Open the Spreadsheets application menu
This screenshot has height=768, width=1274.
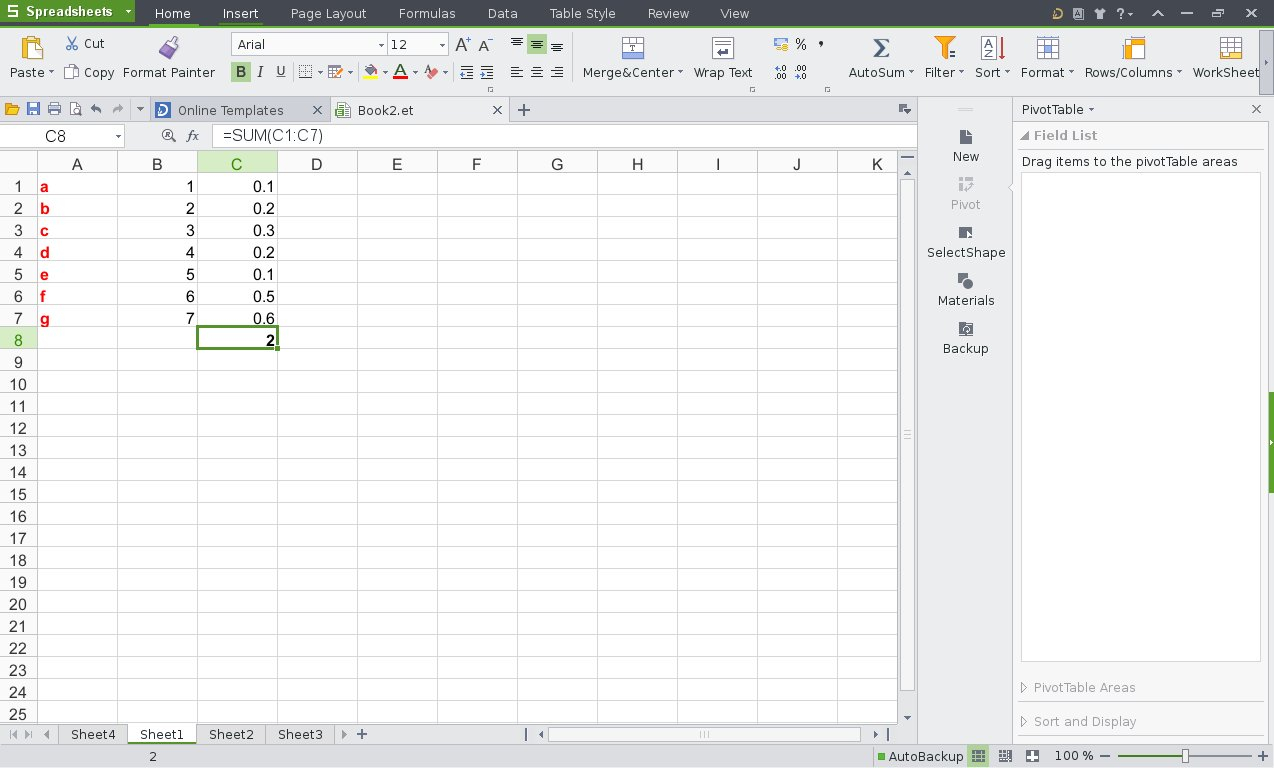67,12
